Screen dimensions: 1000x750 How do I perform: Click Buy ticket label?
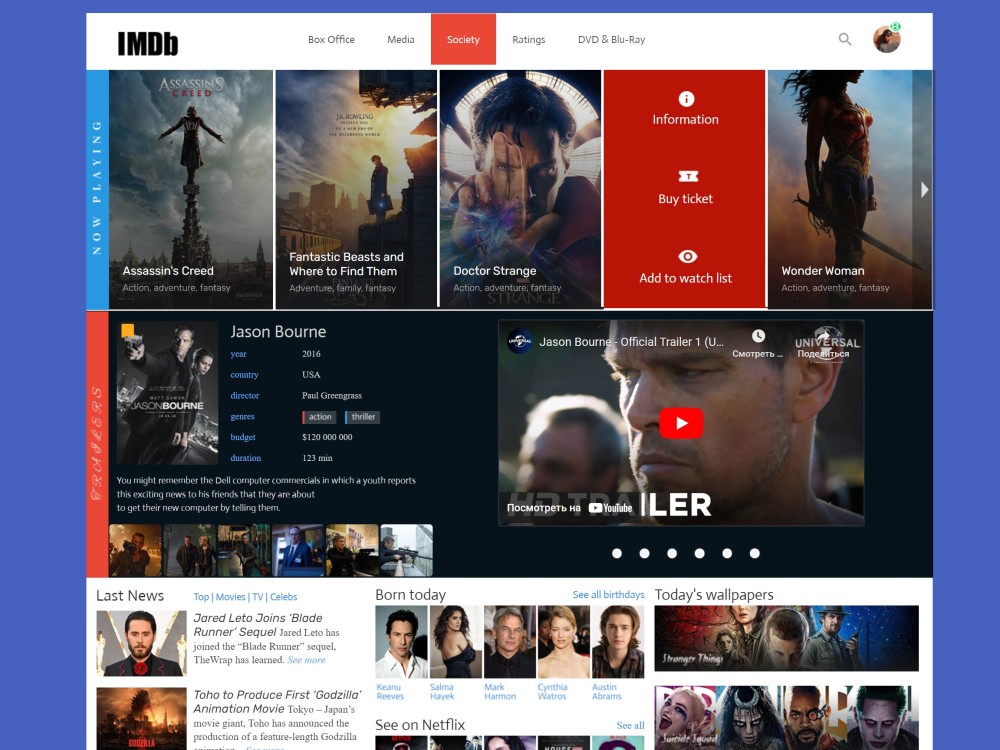click(686, 199)
